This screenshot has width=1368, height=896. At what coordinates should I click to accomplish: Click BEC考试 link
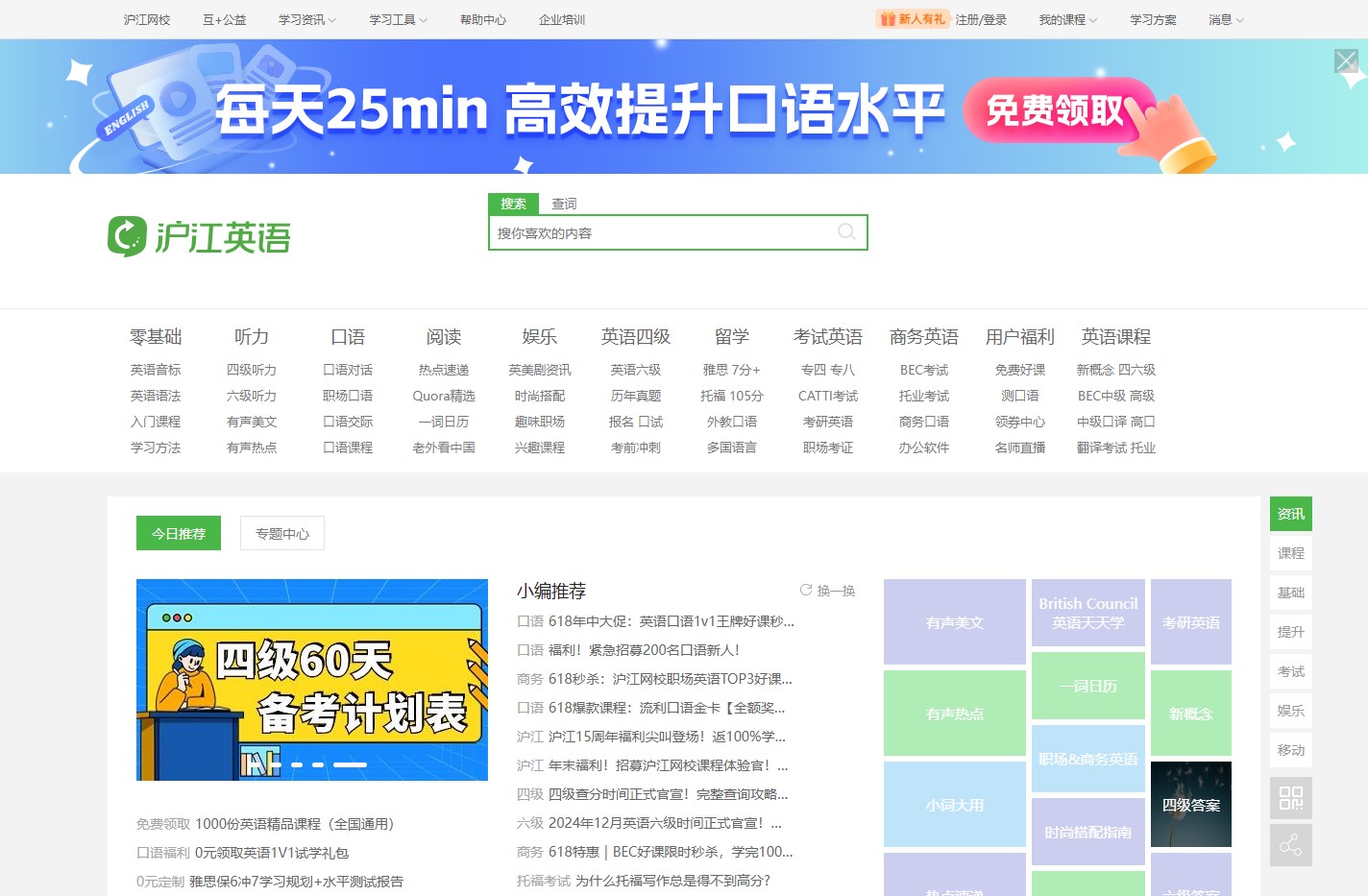point(924,370)
